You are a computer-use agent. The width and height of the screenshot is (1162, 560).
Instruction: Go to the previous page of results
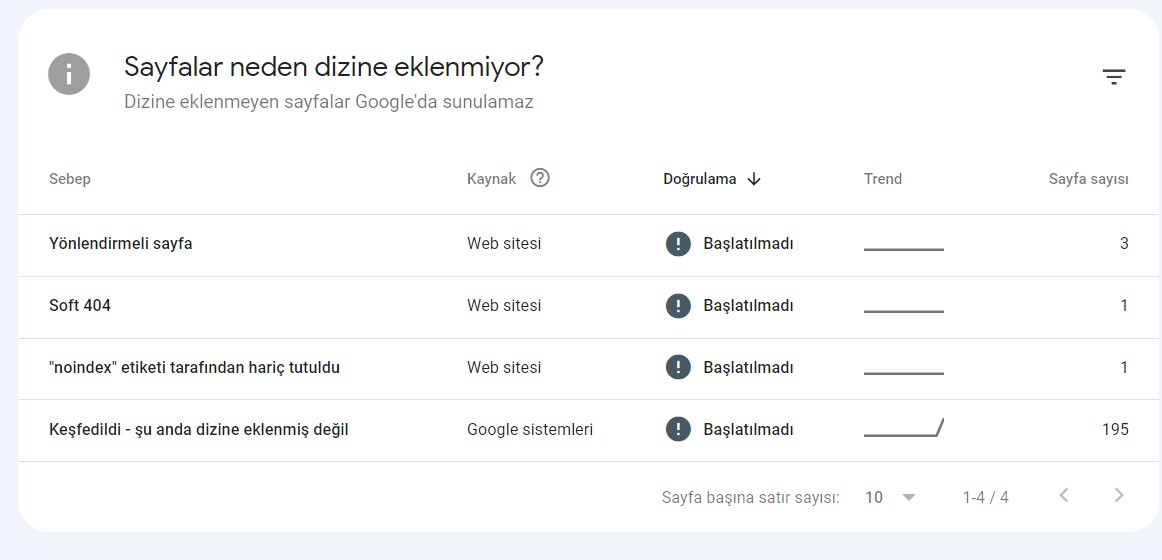(1063, 496)
